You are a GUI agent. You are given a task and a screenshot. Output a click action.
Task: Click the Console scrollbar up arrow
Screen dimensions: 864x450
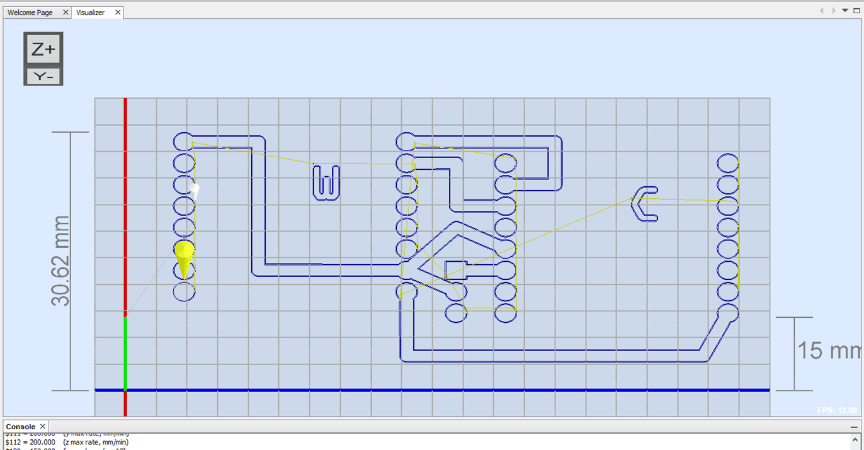pyautogui.click(x=855, y=440)
